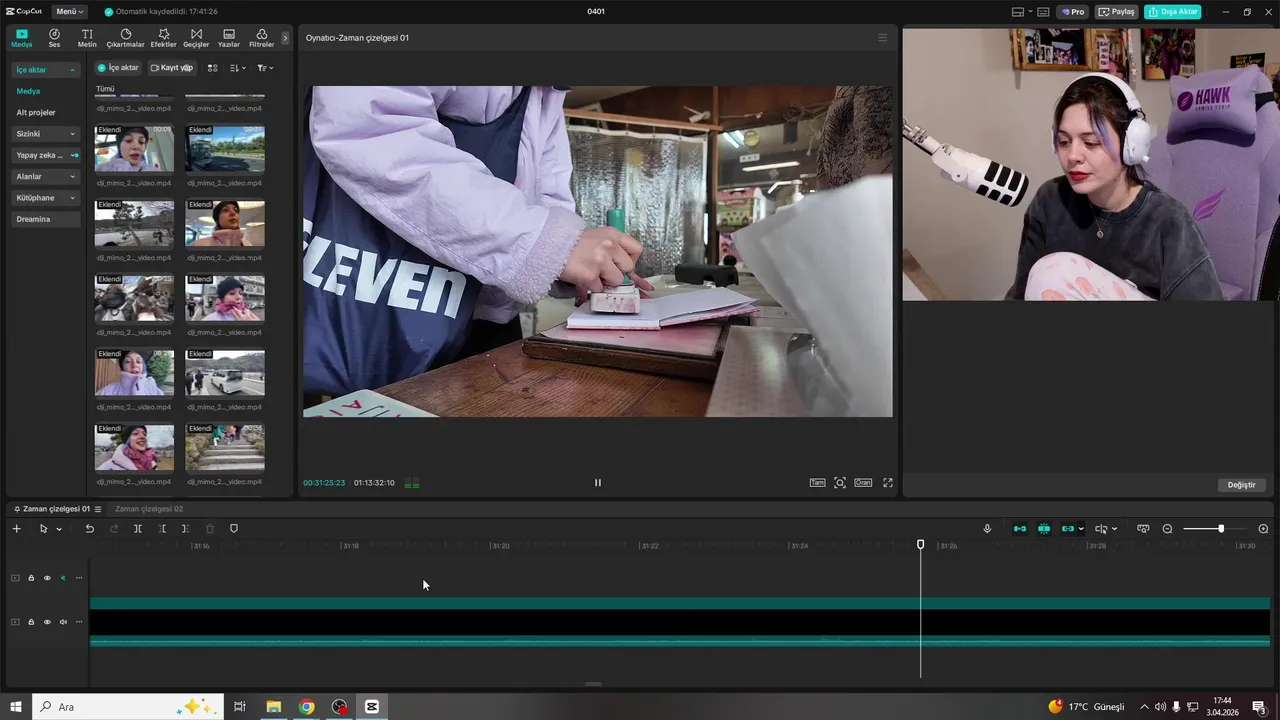1280x720 pixels.
Task: Open the player panel hamburger menu
Action: (x=882, y=38)
